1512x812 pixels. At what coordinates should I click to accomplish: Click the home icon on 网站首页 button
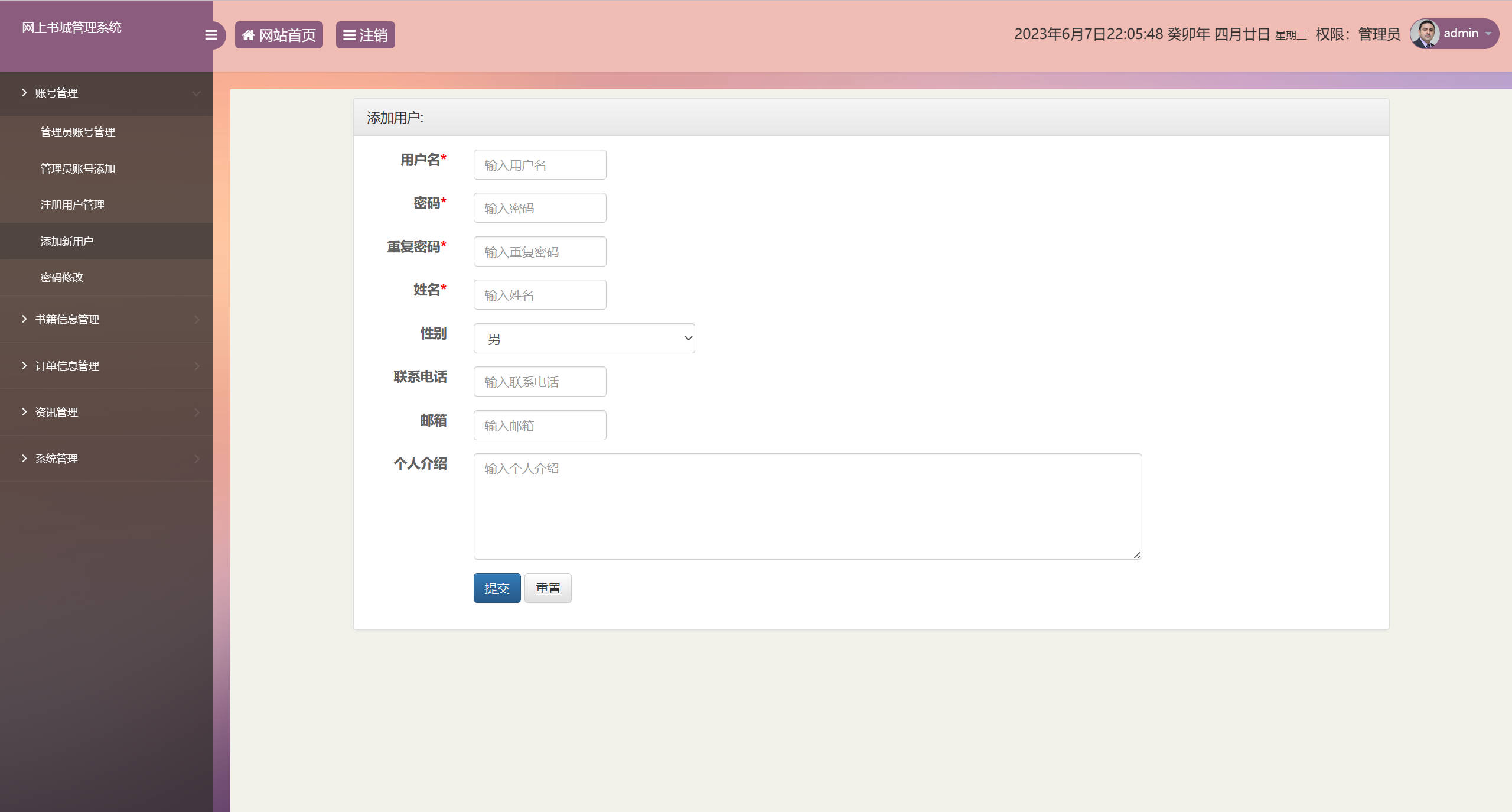[x=249, y=34]
